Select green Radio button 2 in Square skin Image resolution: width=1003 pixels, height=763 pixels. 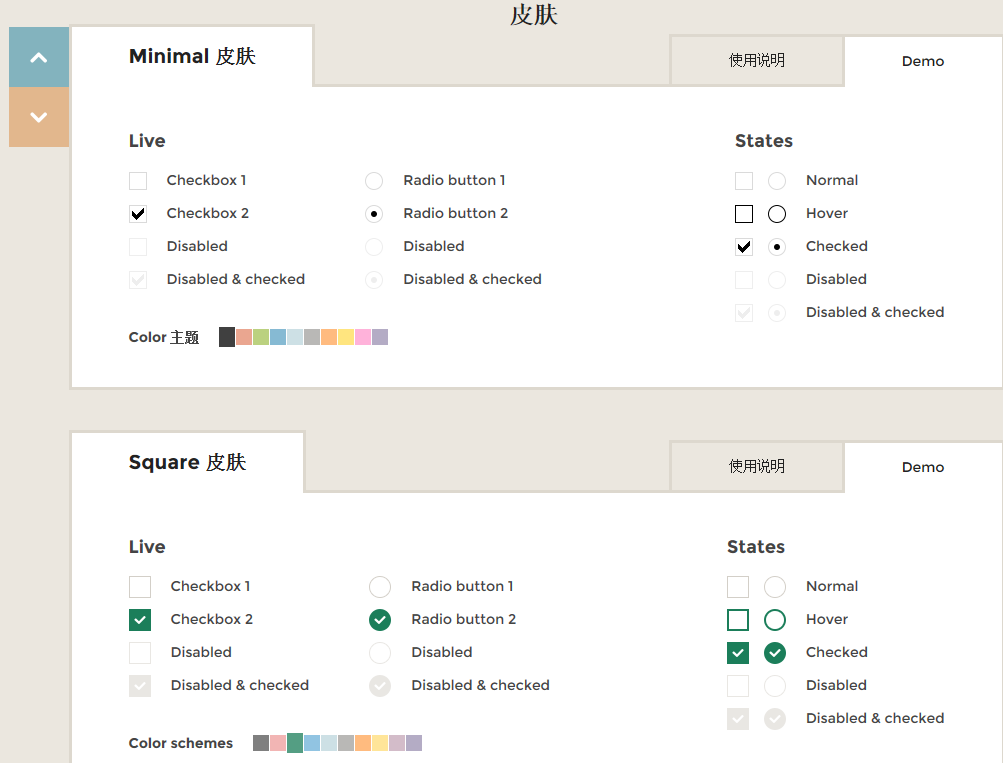click(x=380, y=620)
